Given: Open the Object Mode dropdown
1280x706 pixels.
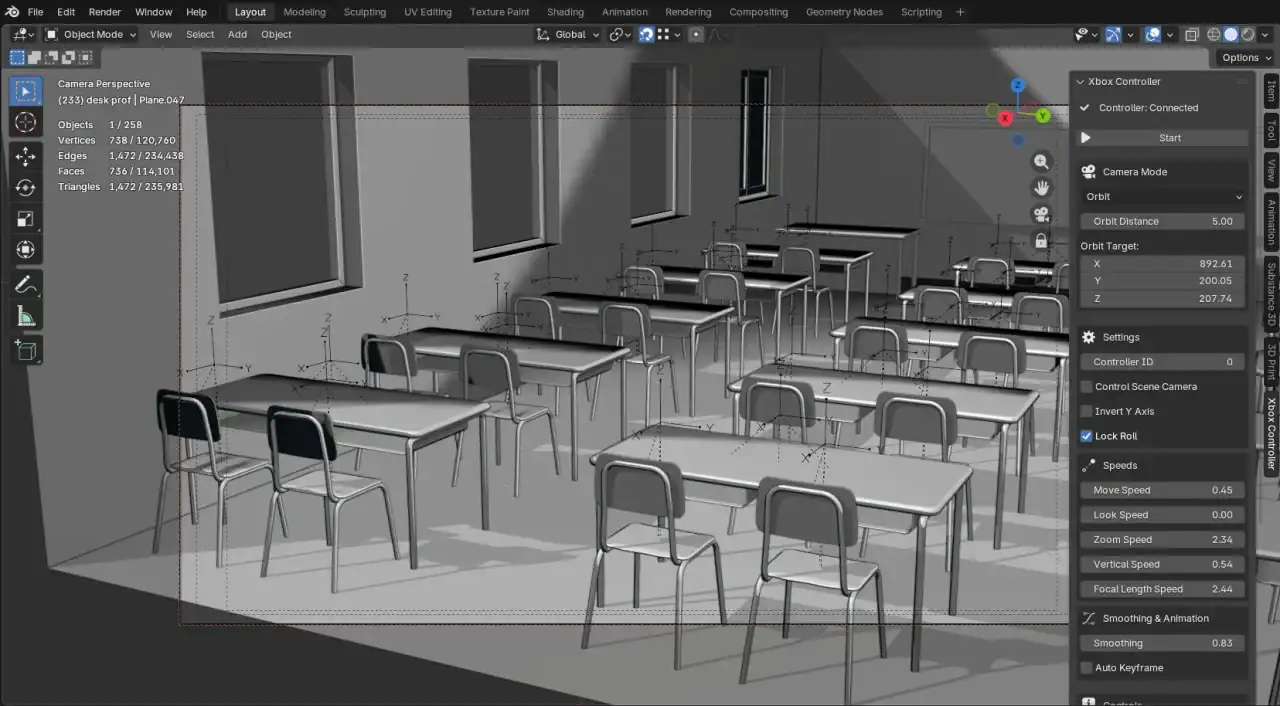Looking at the screenshot, I should [91, 34].
